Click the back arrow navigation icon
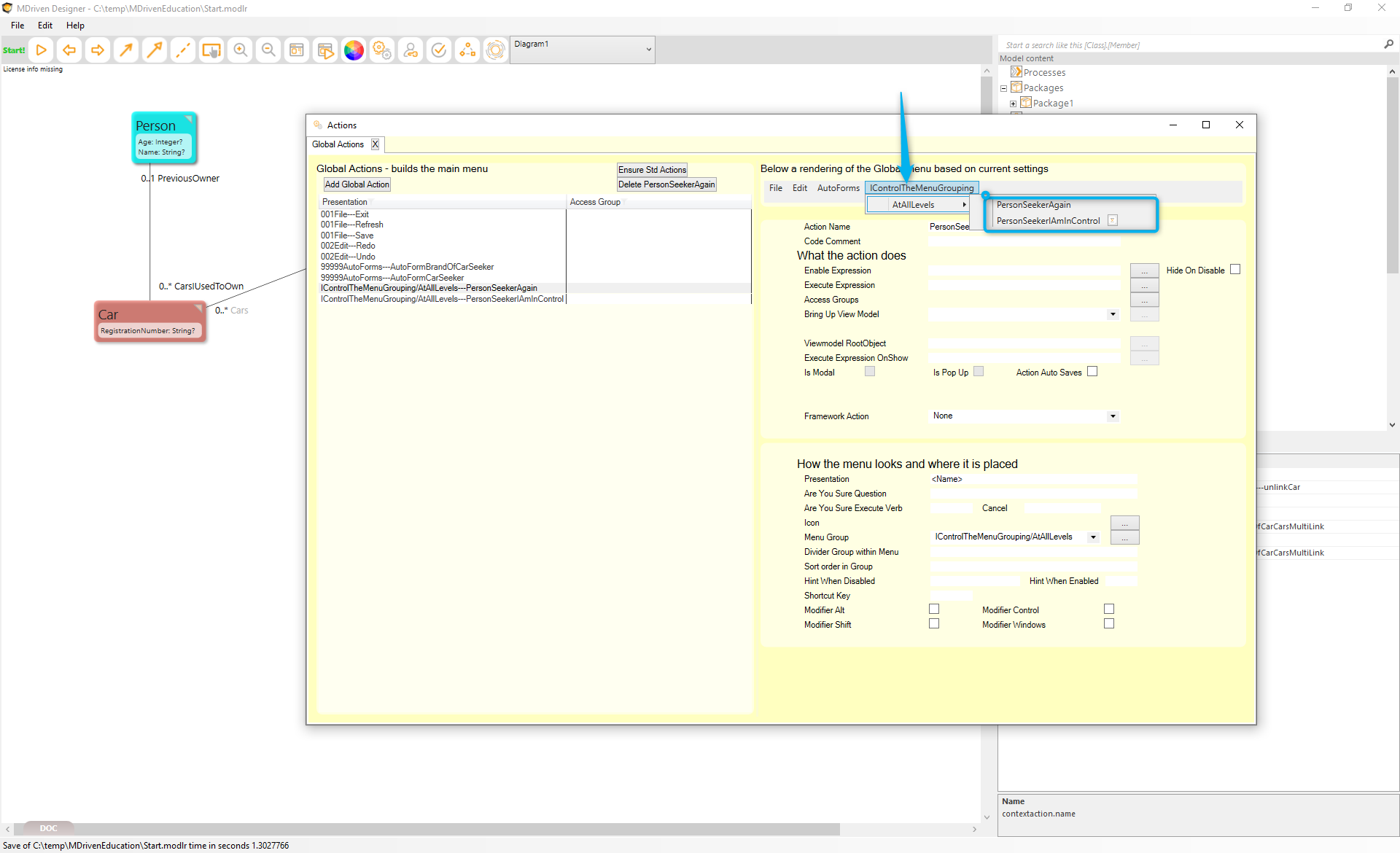This screenshot has width=1400, height=853. click(69, 50)
